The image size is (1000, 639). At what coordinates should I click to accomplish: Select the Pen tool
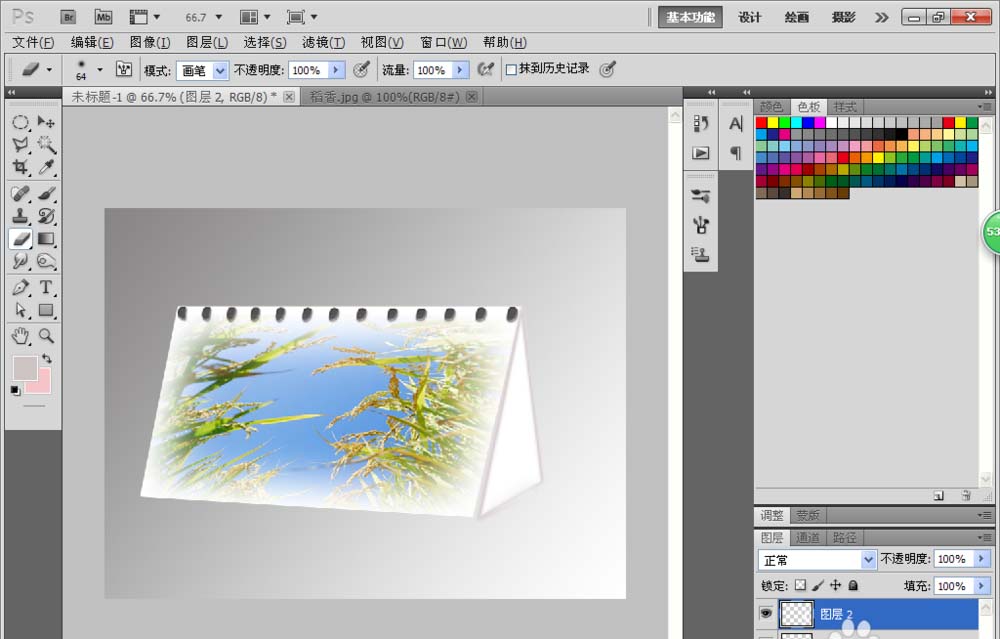pyautogui.click(x=20, y=287)
